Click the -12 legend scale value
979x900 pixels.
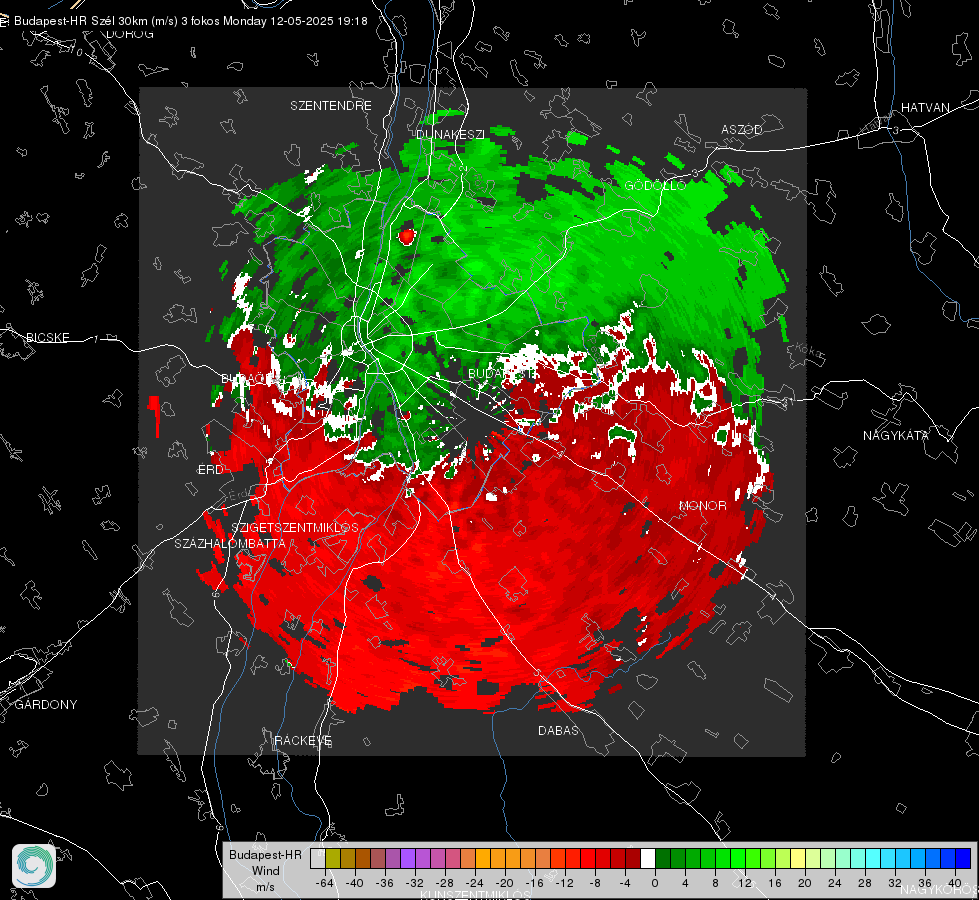click(564, 883)
